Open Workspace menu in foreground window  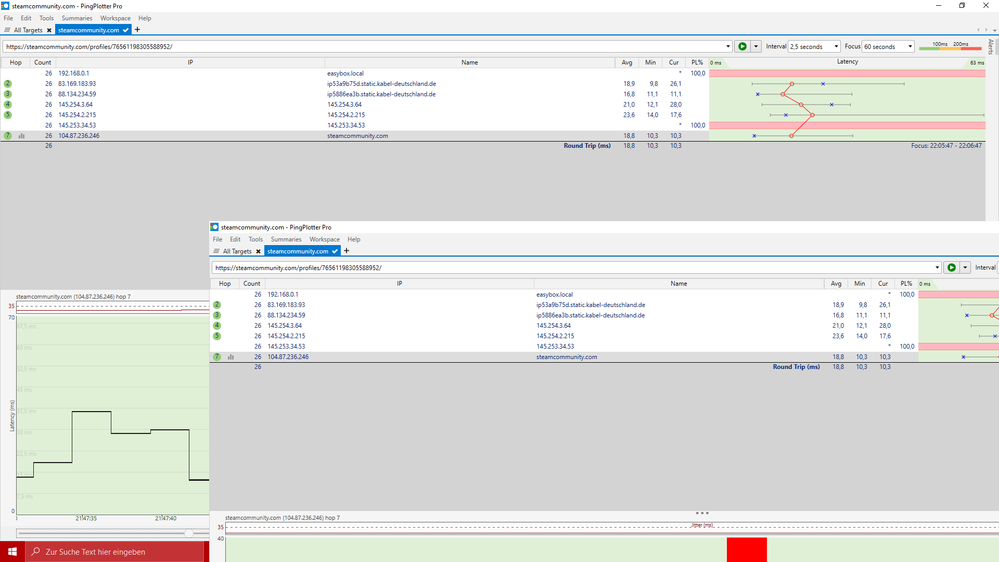324,239
